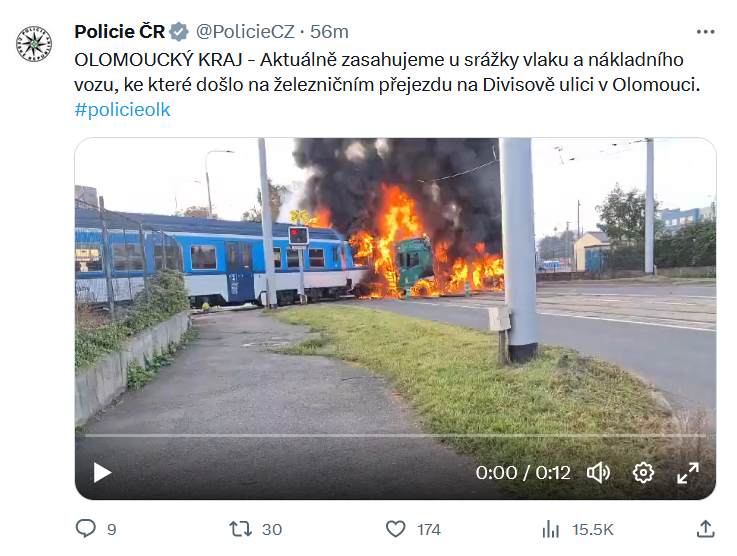Play the train collision video
737x556 pixels.
[102, 472]
